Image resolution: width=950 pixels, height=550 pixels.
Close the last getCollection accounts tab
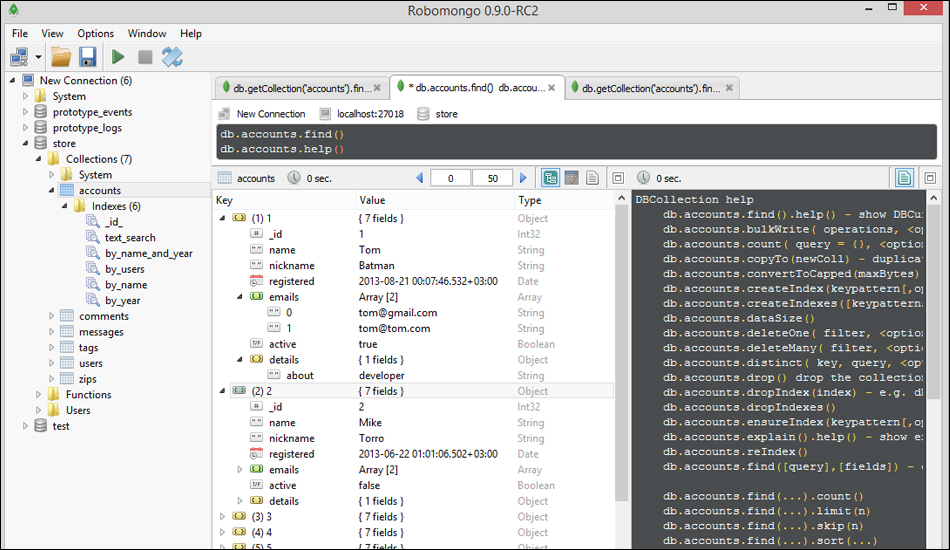(729, 88)
